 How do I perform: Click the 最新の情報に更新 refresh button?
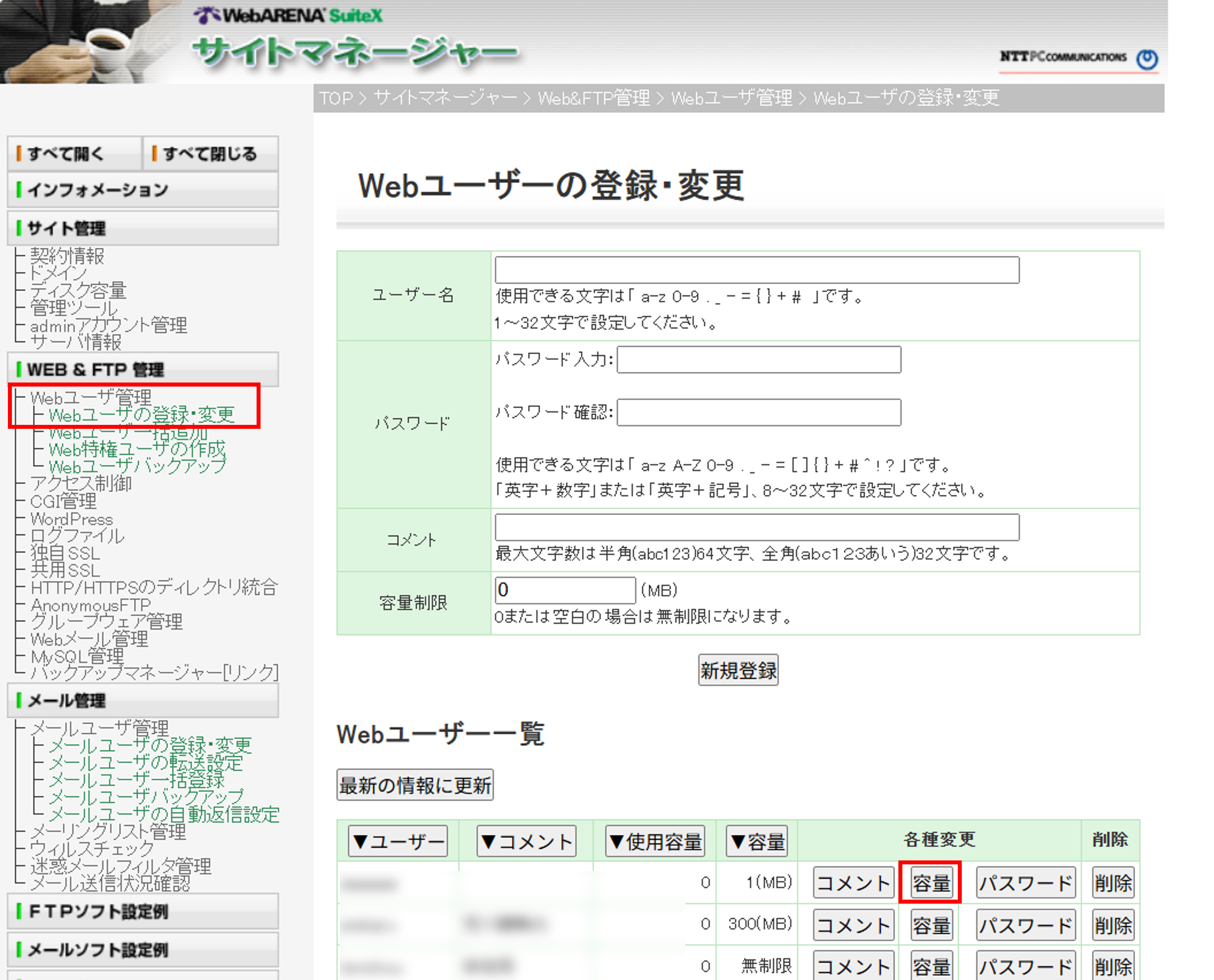point(414,784)
